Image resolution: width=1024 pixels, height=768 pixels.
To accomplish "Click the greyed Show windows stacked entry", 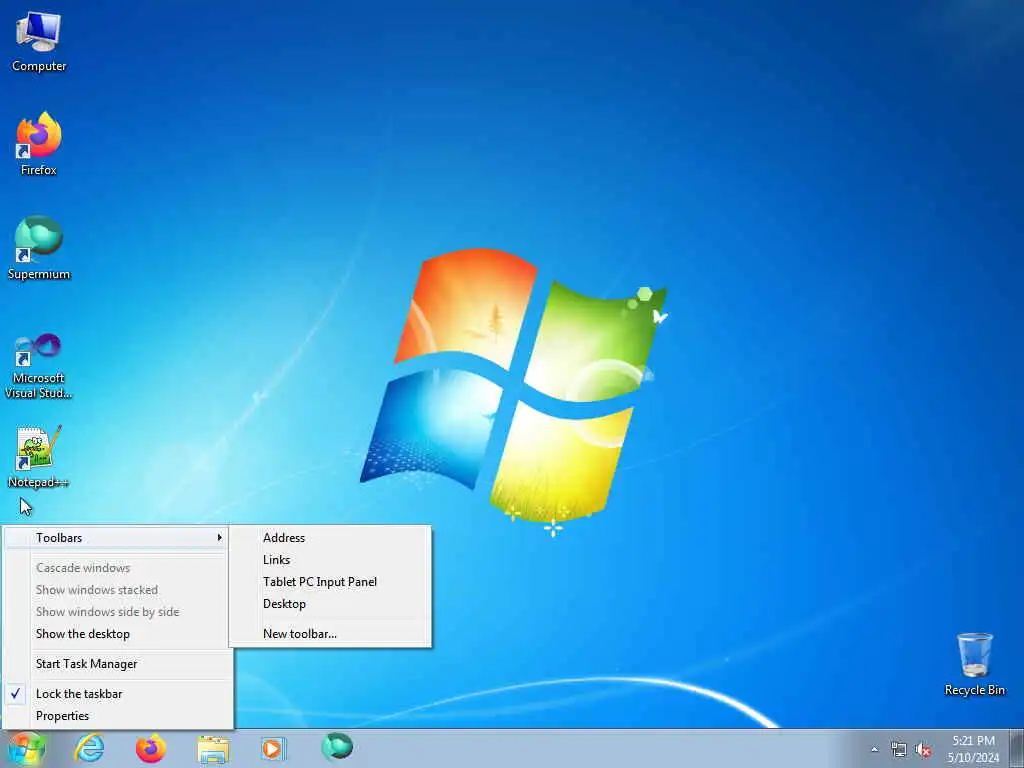I will [x=118, y=590].
